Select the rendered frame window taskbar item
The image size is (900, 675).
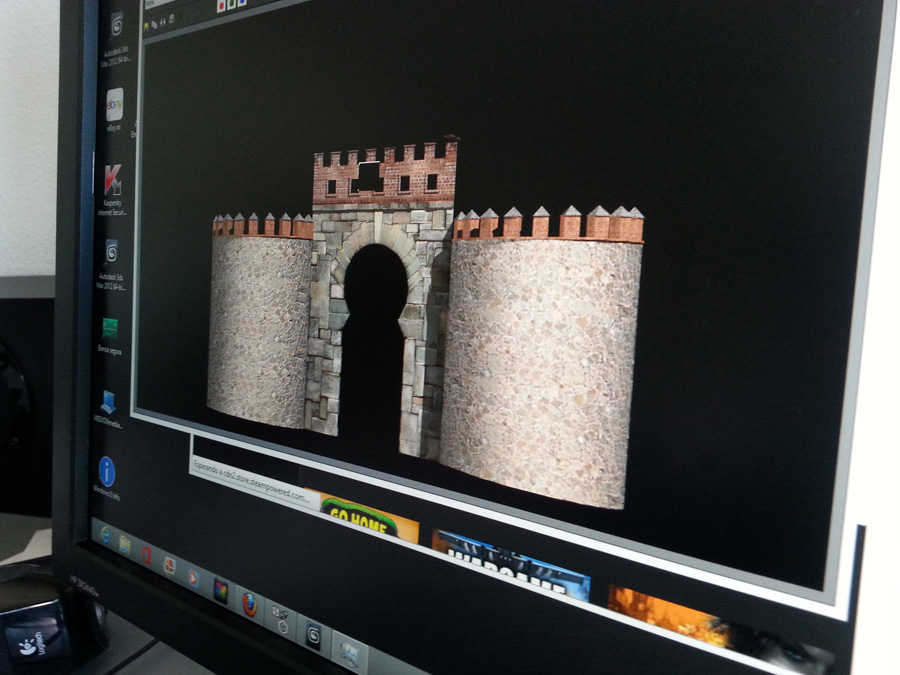(x=349, y=654)
